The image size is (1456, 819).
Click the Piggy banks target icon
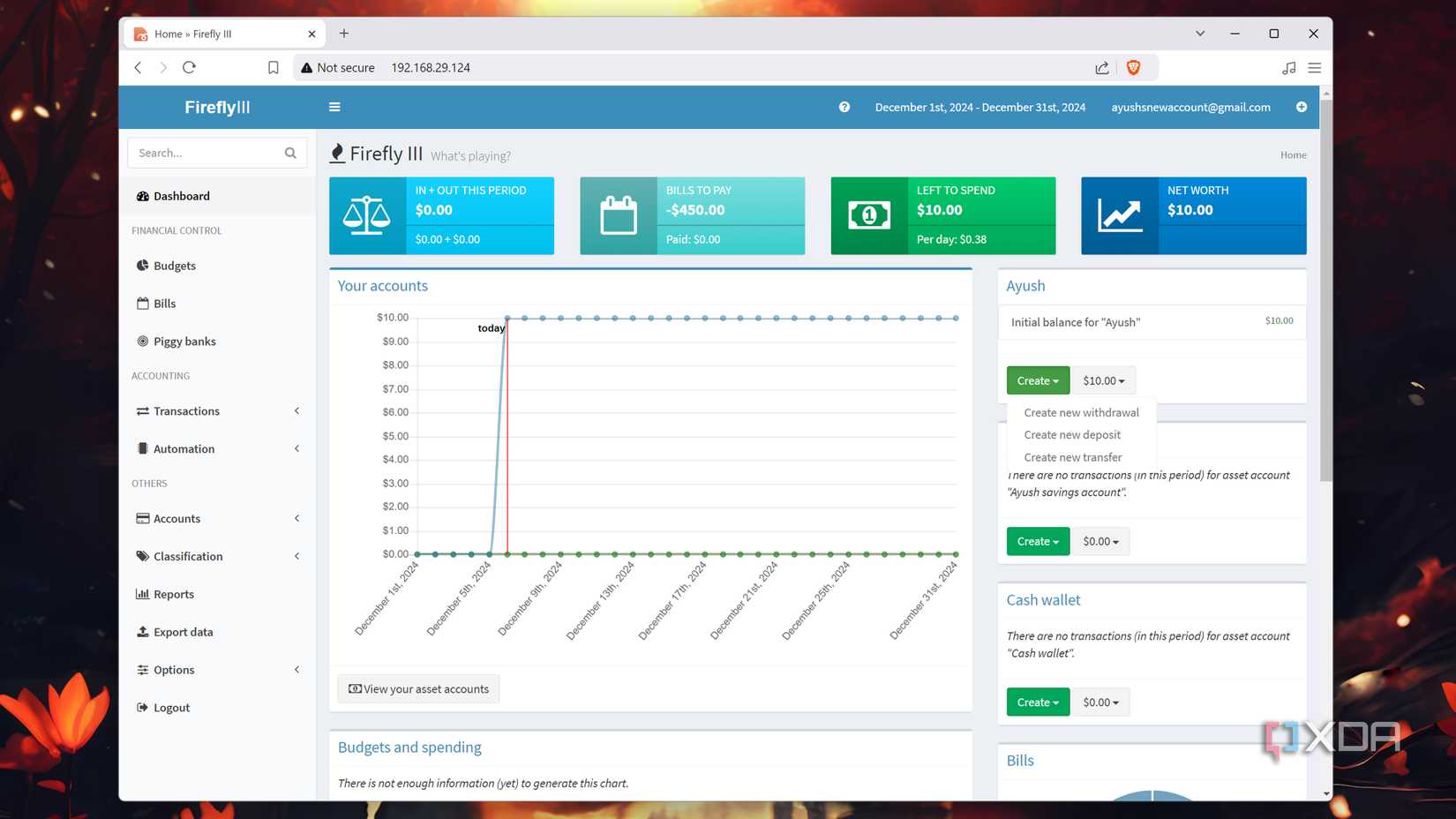coord(142,341)
